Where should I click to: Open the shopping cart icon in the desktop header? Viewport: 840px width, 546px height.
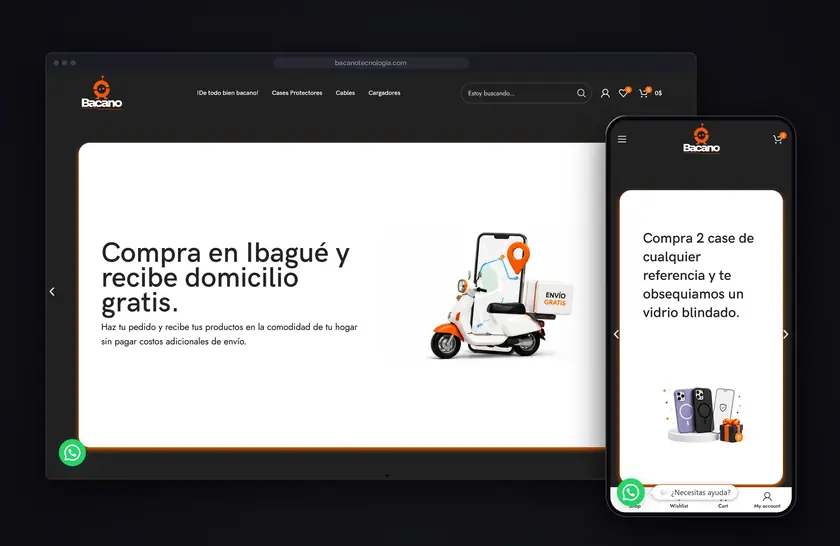644,93
